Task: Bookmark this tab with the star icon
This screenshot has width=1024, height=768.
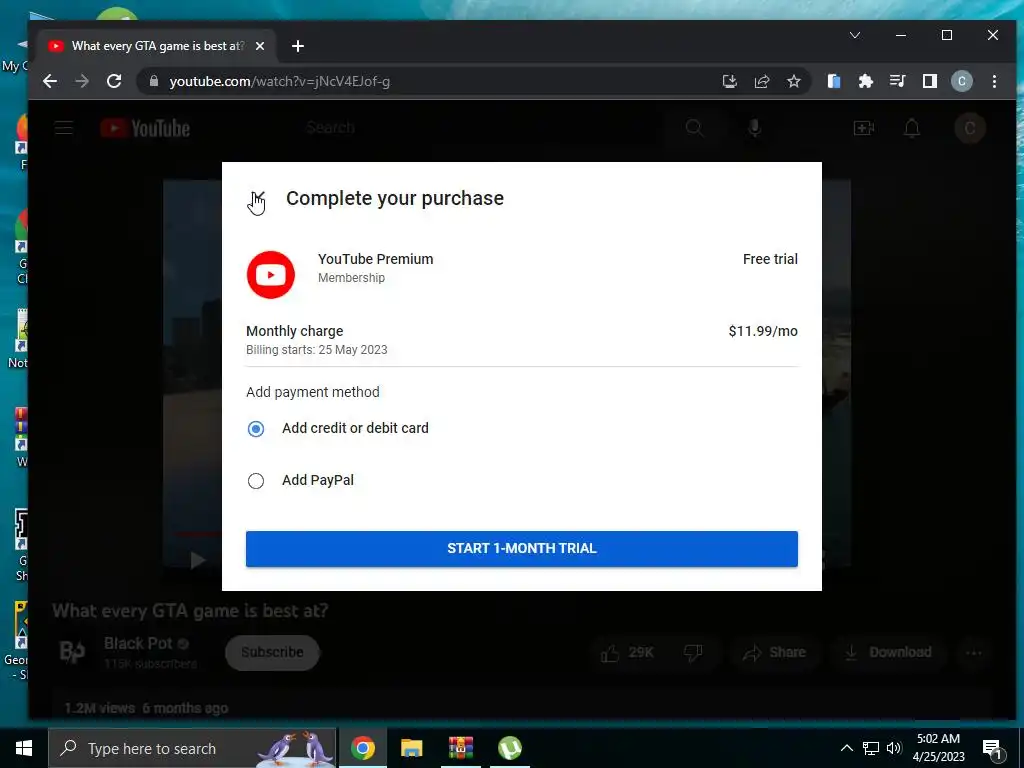Action: pos(793,82)
